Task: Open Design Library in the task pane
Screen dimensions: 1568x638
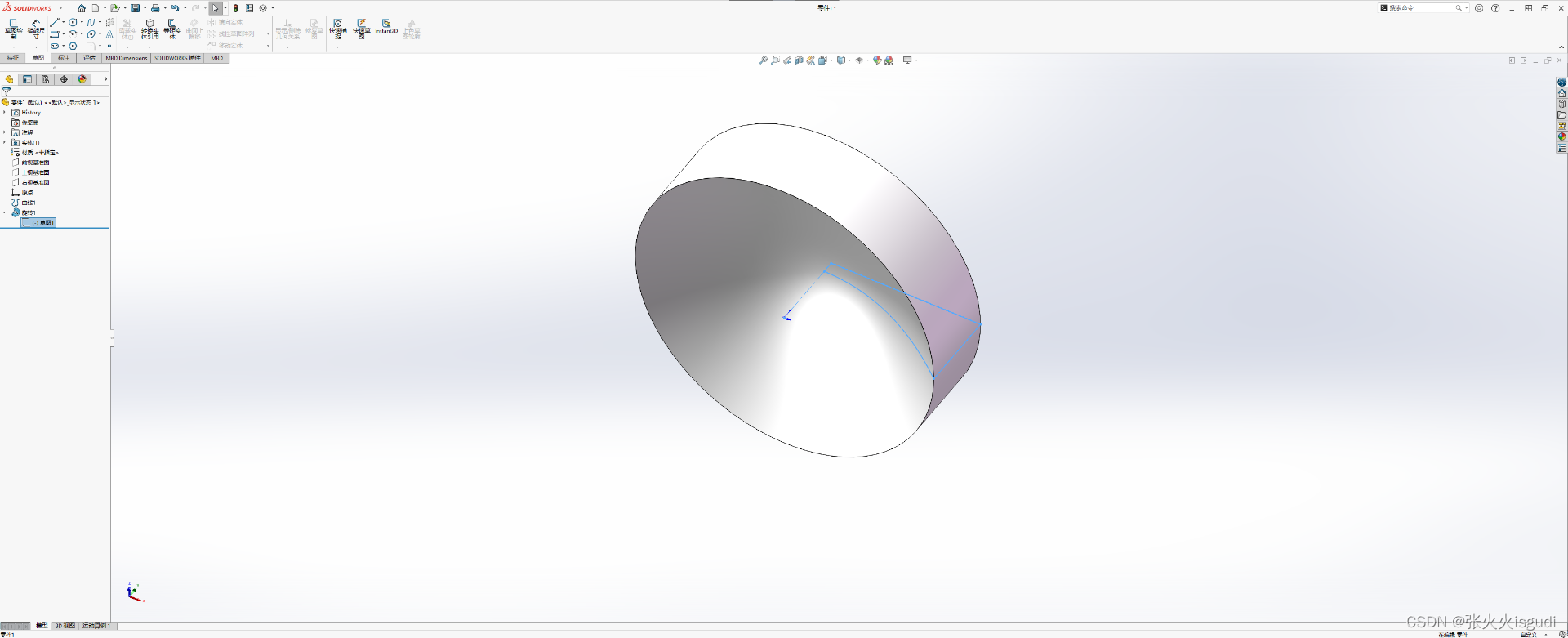Action: 1561,104
